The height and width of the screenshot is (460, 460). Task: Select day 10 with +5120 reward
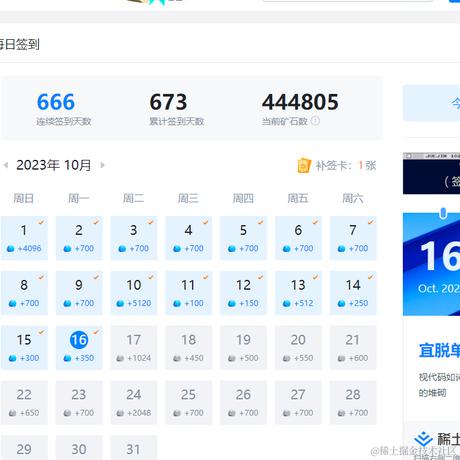tap(134, 293)
